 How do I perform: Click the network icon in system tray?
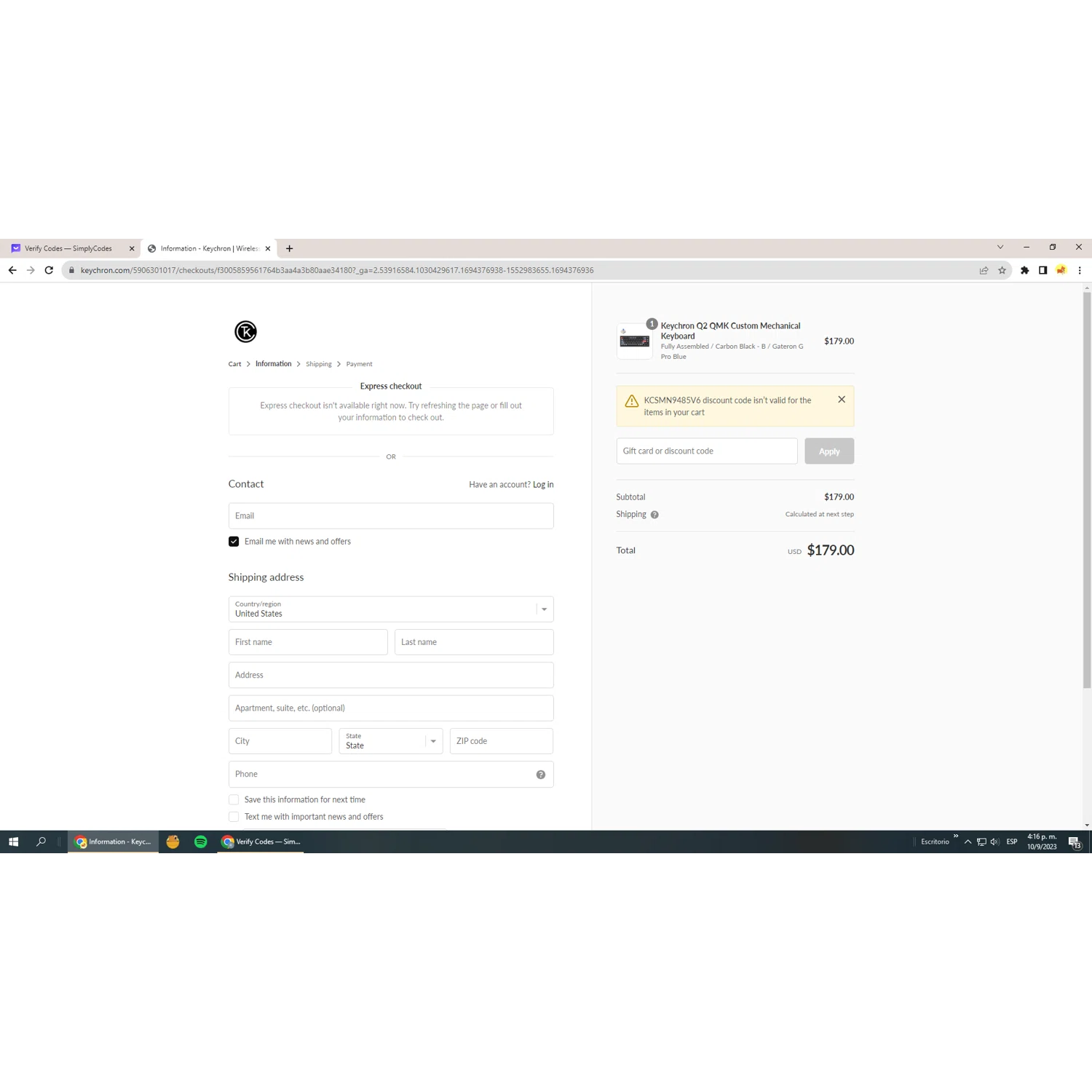tap(981, 842)
